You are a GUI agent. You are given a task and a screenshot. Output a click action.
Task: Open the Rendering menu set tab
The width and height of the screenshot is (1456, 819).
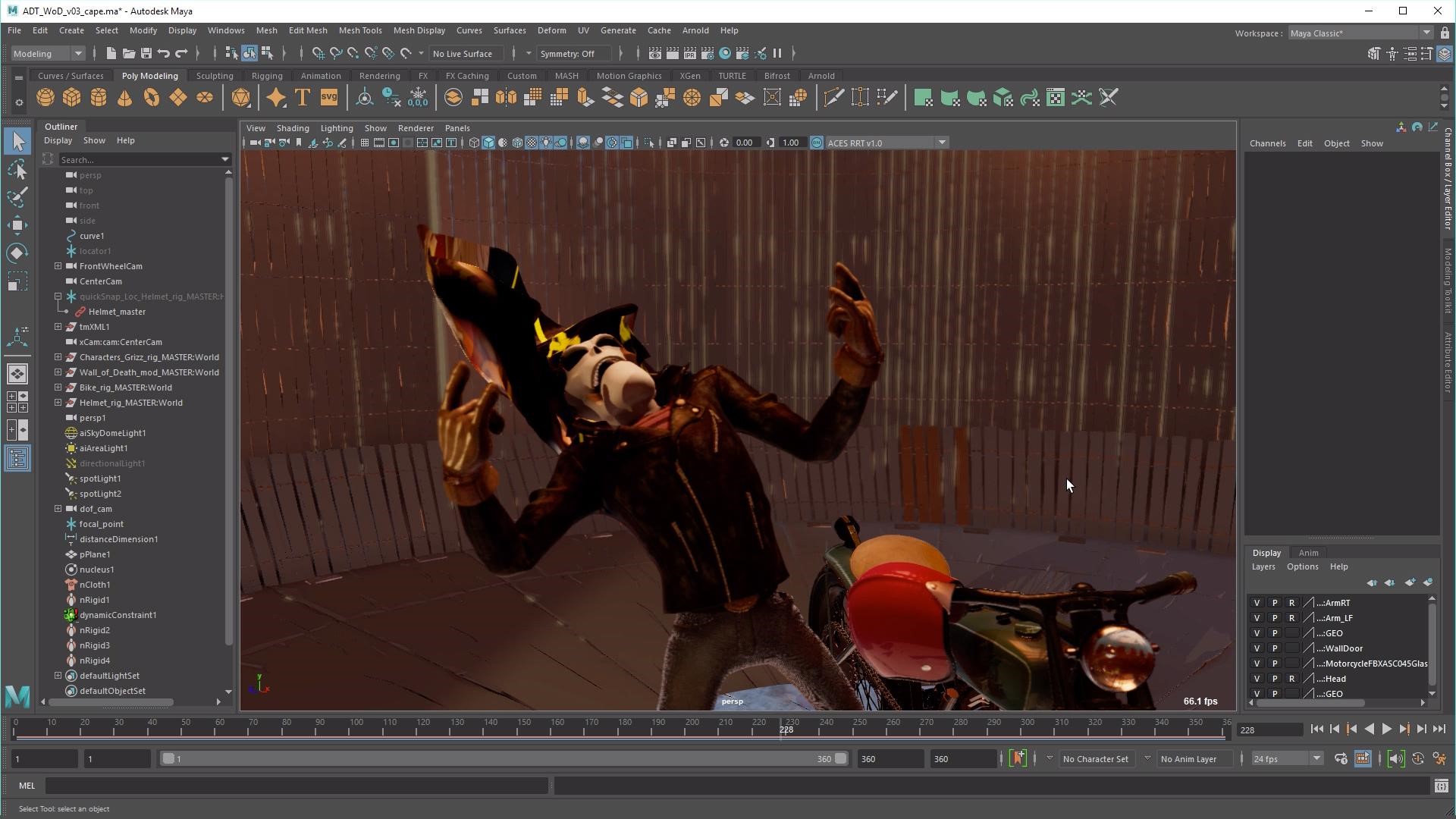[x=379, y=75]
